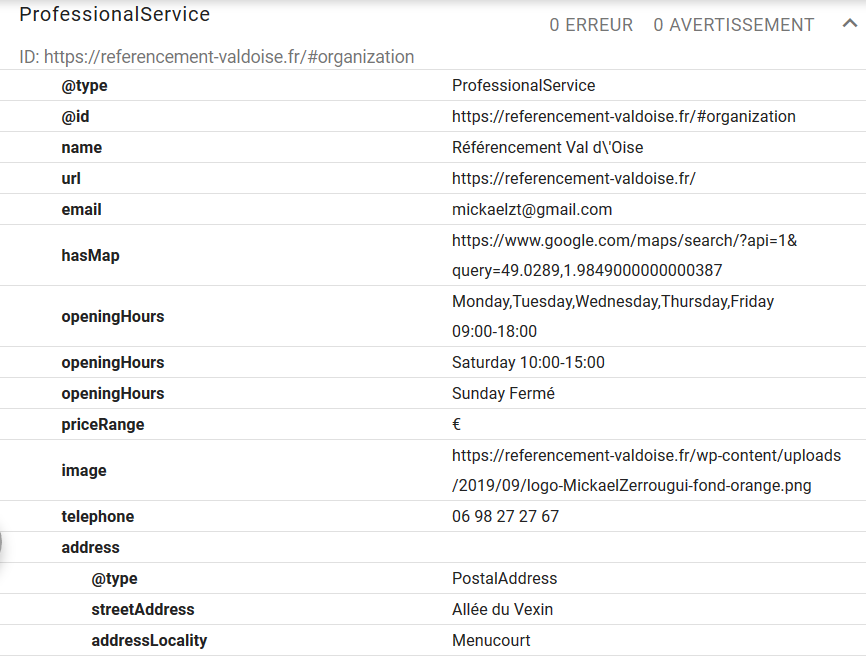Screen dimensions: 866x659
Task: Open the image logo PNG URL
Action: (646, 470)
